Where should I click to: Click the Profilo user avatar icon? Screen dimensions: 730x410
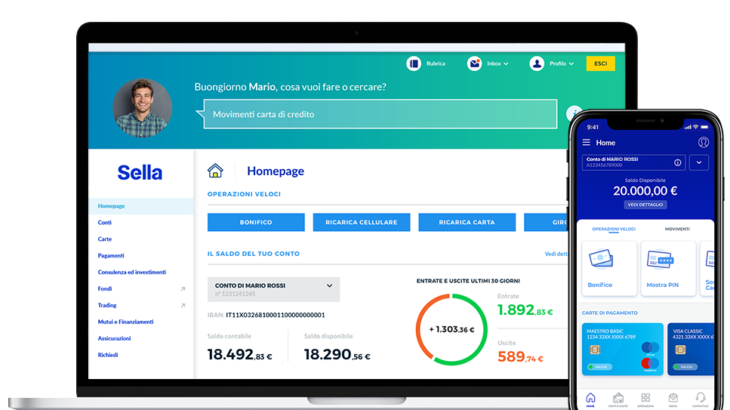(x=536, y=63)
